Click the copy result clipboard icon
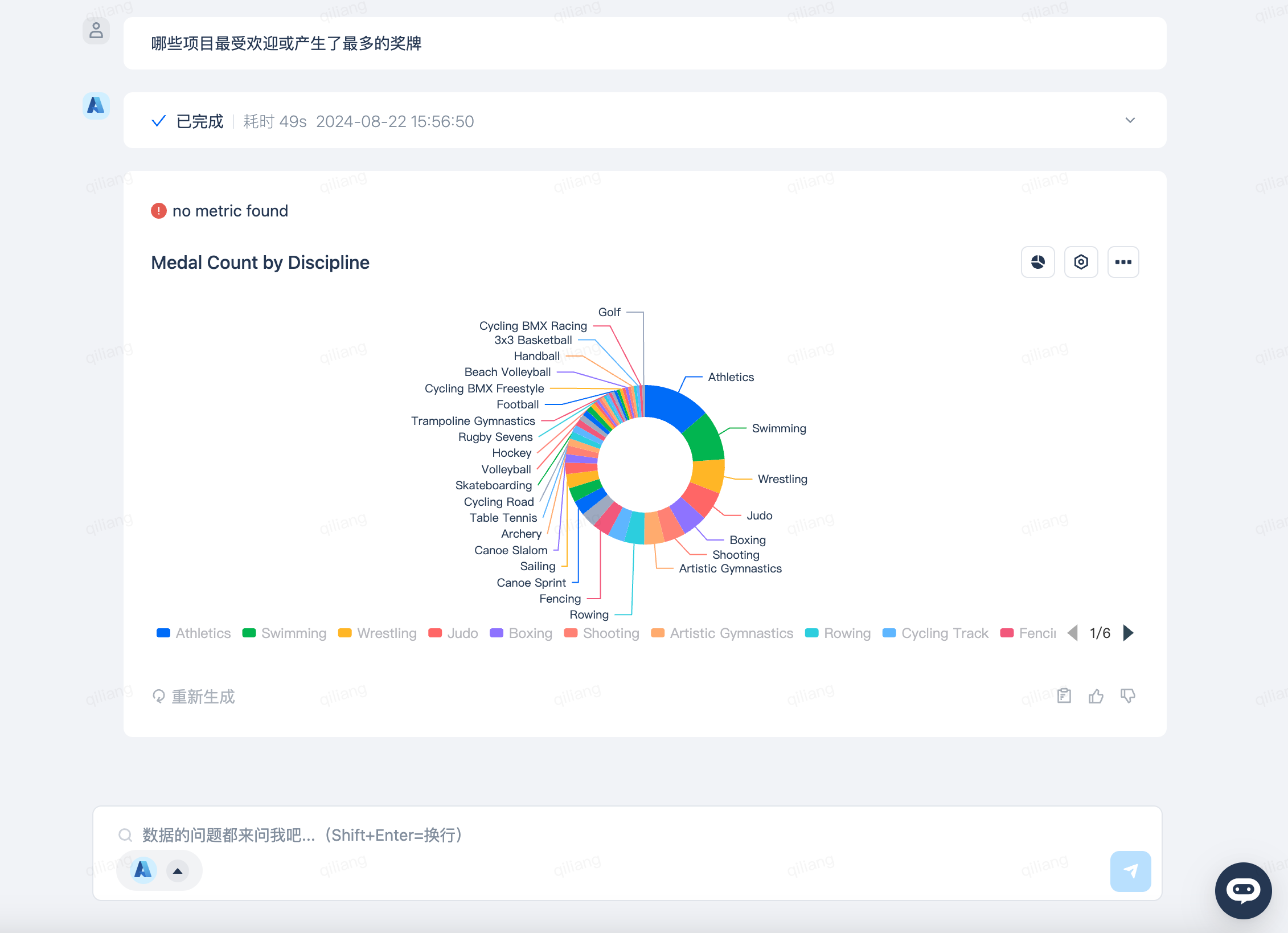 tap(1064, 695)
